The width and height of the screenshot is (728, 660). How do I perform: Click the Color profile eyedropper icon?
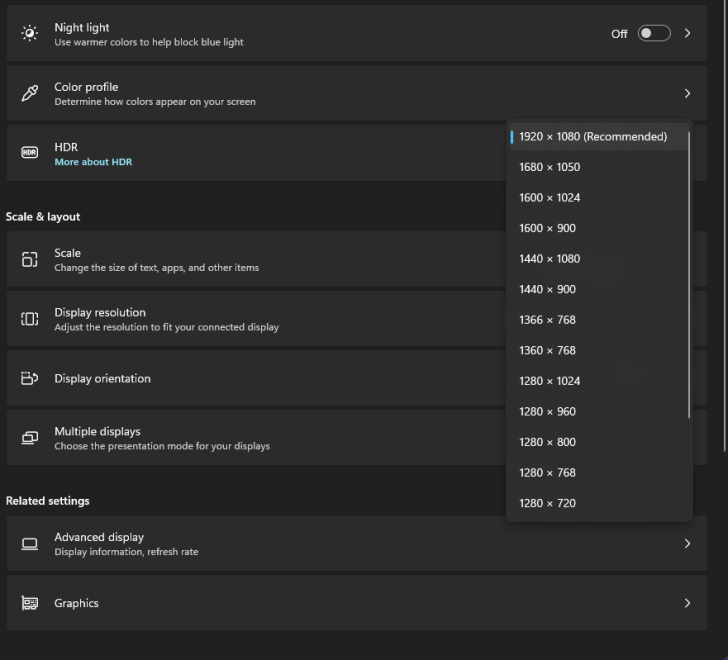(30, 93)
